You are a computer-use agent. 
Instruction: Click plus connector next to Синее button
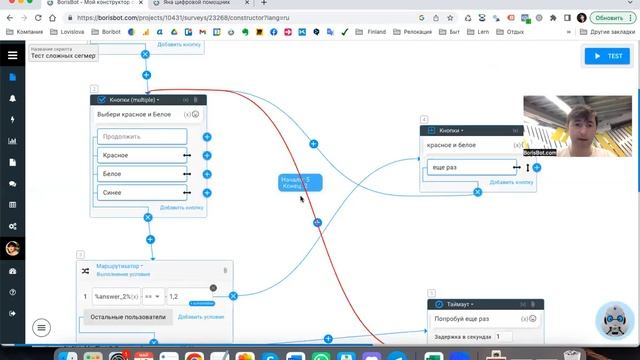[x=207, y=193]
